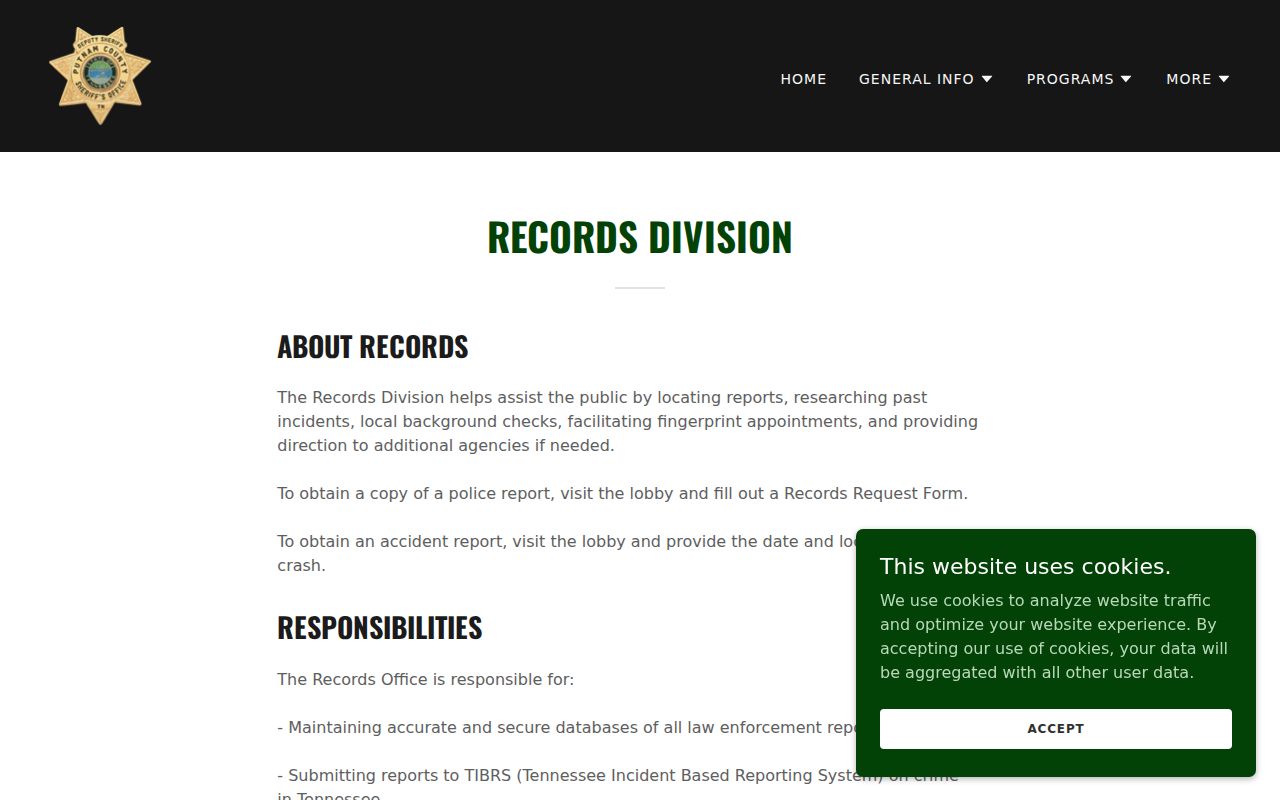This screenshot has width=1280, height=800.
Task: Click the 'Maintaining accurate and secure databases' line
Action: coord(567,728)
